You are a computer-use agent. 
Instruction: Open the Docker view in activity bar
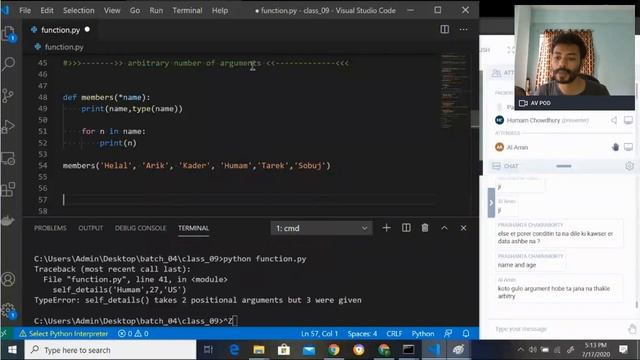point(8,220)
